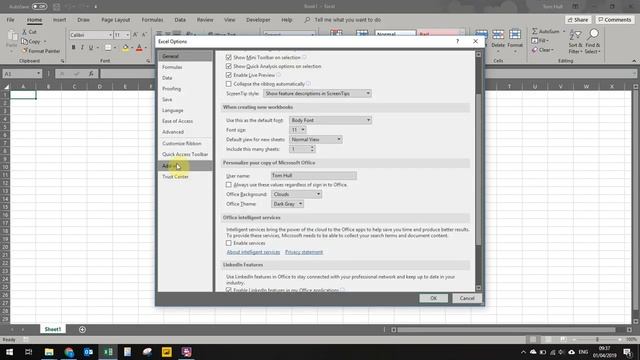Toggle the AutoSave switch
Screen dimensions: 640x360
(39, 7)
